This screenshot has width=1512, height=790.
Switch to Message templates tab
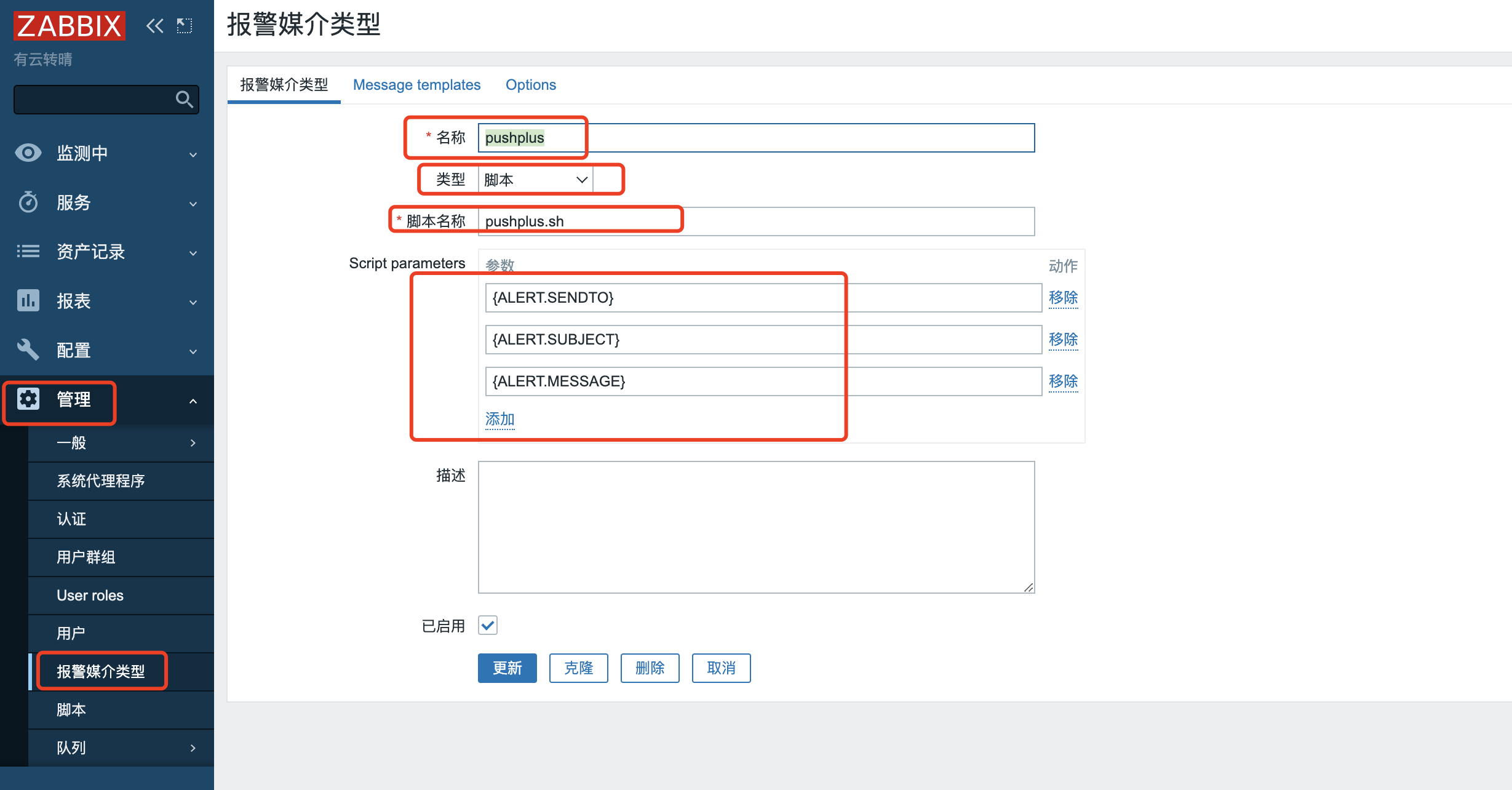pos(416,85)
